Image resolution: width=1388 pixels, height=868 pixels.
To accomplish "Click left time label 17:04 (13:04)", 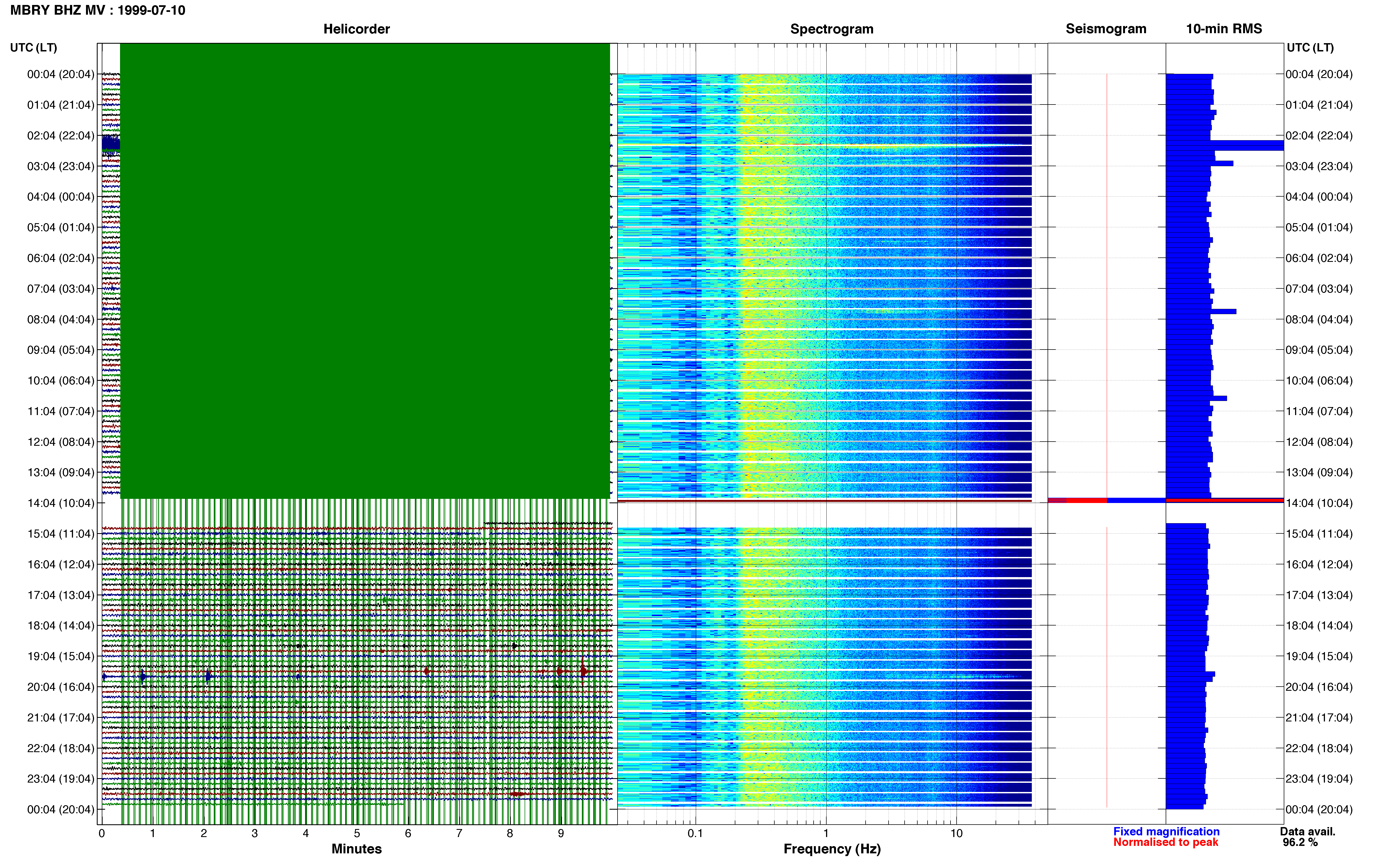I will (x=61, y=595).
